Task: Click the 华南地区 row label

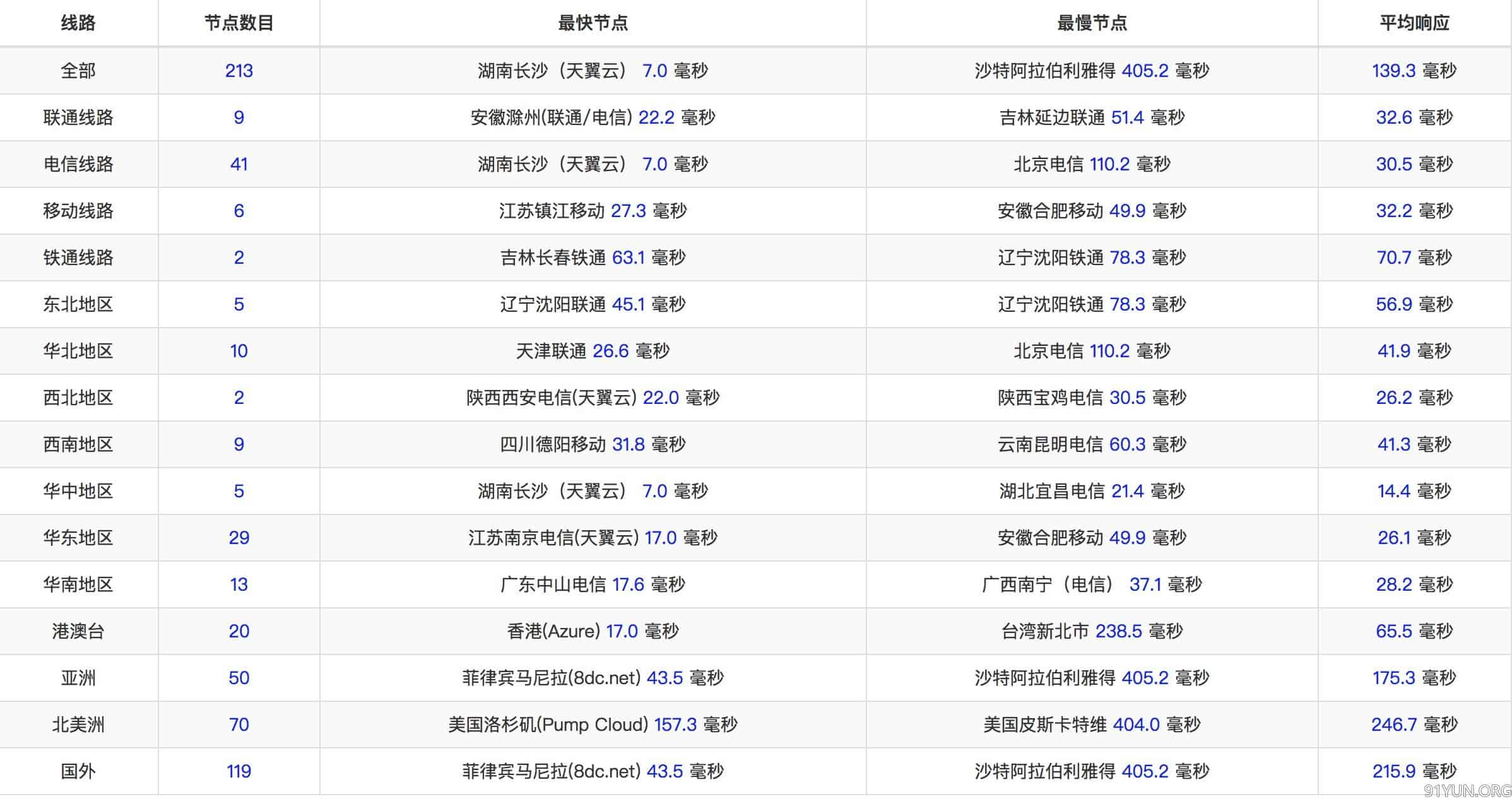Action: (x=78, y=584)
